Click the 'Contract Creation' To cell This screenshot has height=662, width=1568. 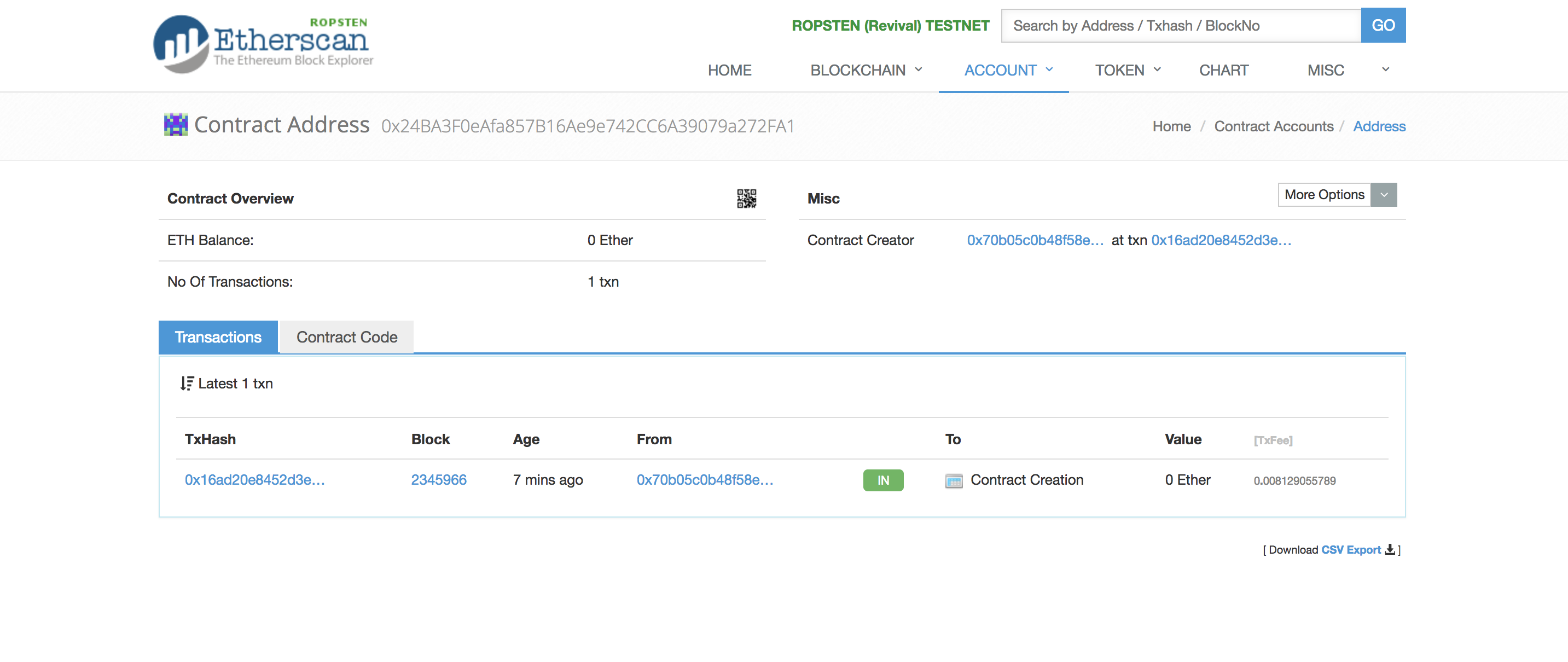click(x=1027, y=480)
